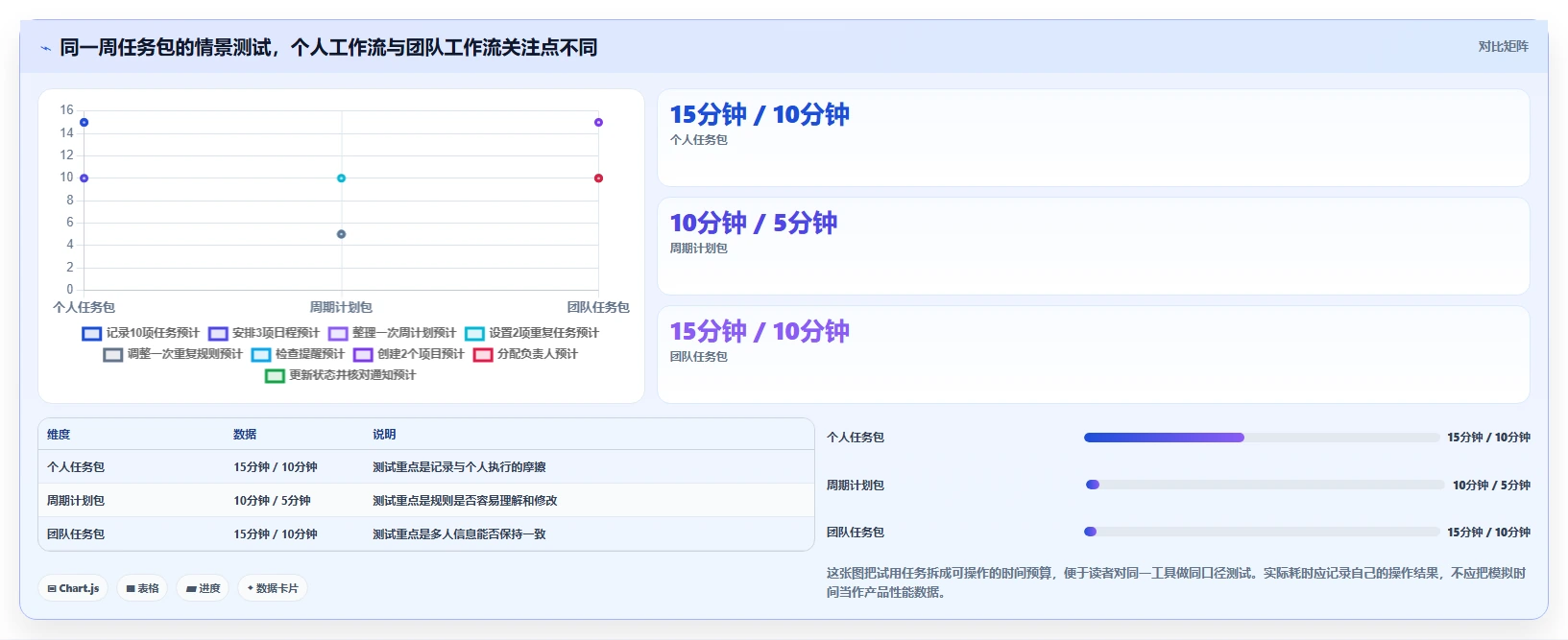Click the 10分钟 / 5分钟 value beside the progress bar
This screenshot has width=1568, height=640.
point(1491,486)
